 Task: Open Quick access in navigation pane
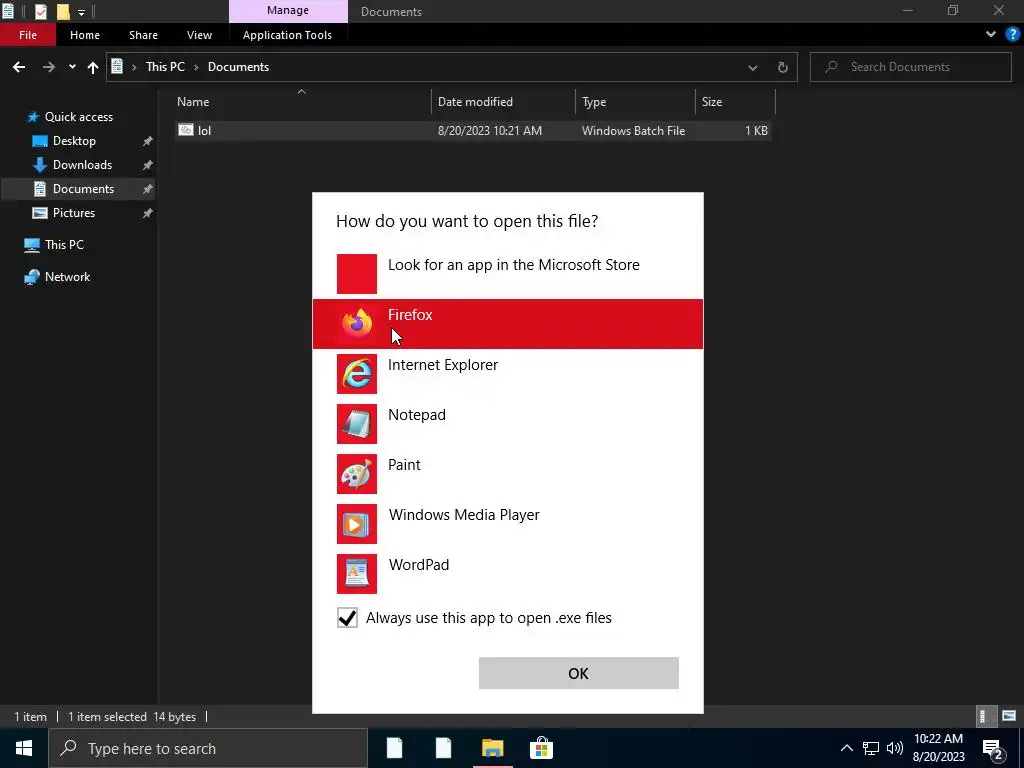(x=78, y=117)
